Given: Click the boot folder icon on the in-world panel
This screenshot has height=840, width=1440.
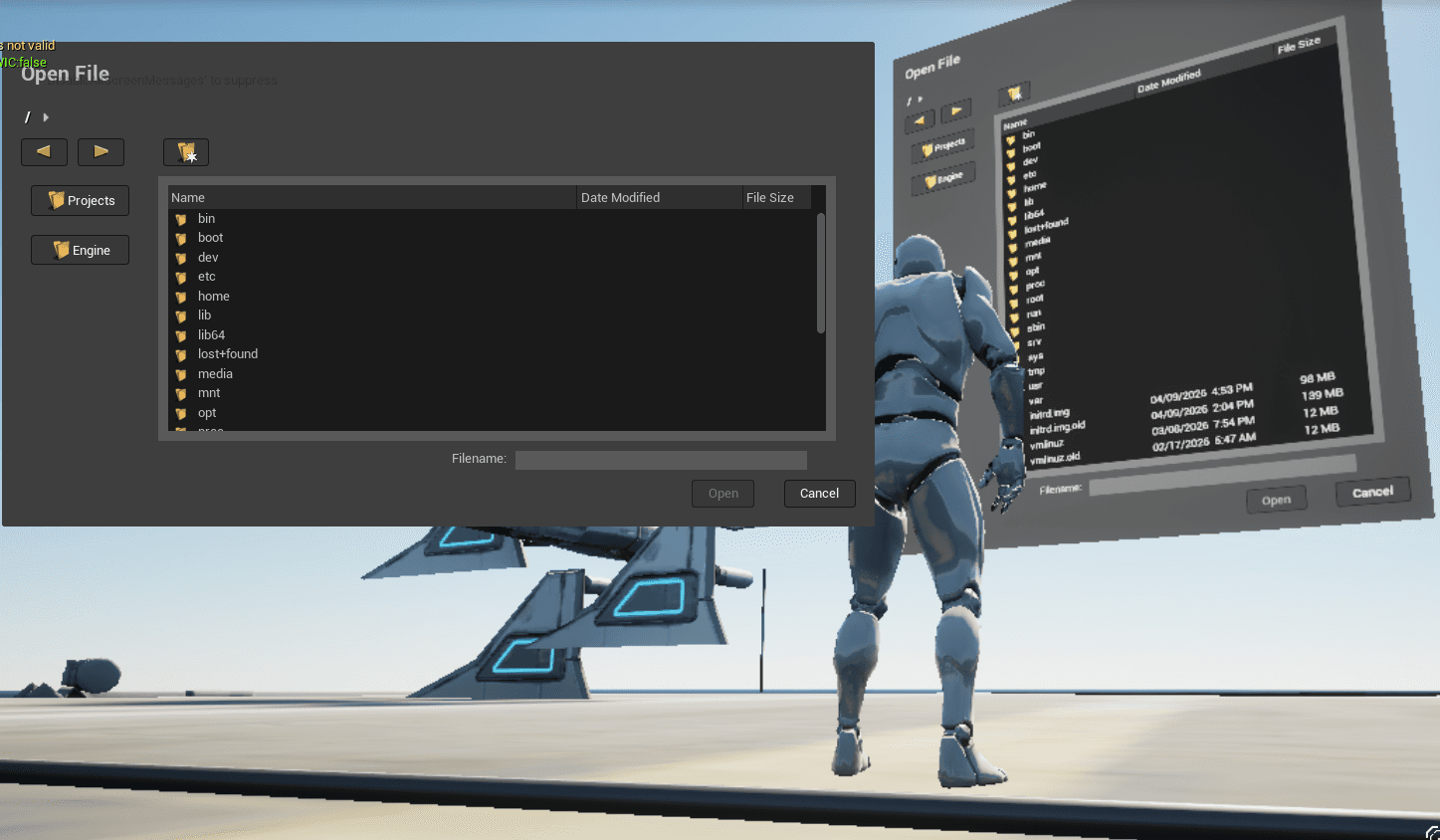Looking at the screenshot, I should pos(1011,153).
